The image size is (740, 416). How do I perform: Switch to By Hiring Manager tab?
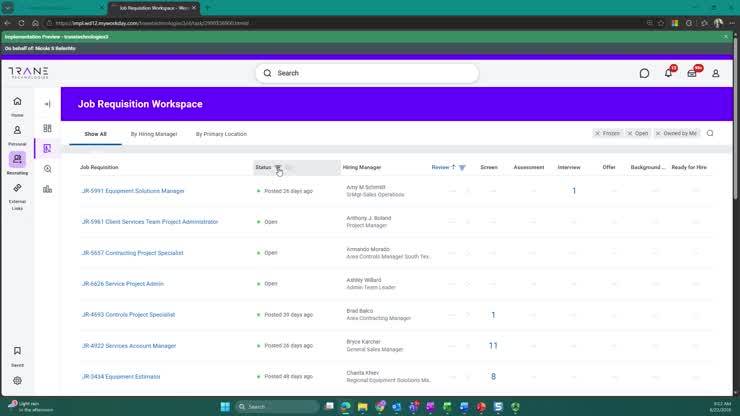coord(154,134)
